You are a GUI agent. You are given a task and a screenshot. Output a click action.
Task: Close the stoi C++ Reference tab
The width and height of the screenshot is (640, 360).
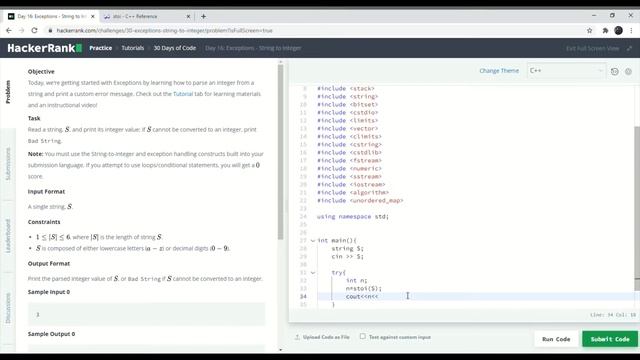tap(188, 16)
